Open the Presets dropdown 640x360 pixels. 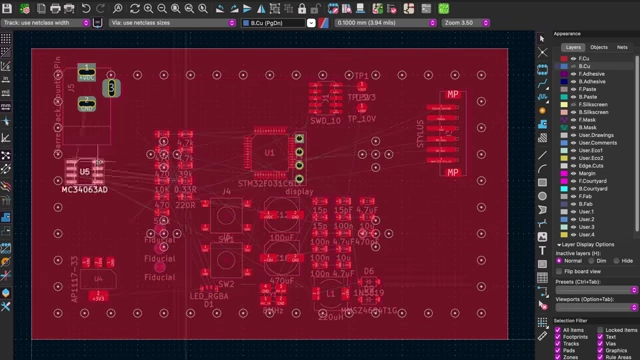596,290
